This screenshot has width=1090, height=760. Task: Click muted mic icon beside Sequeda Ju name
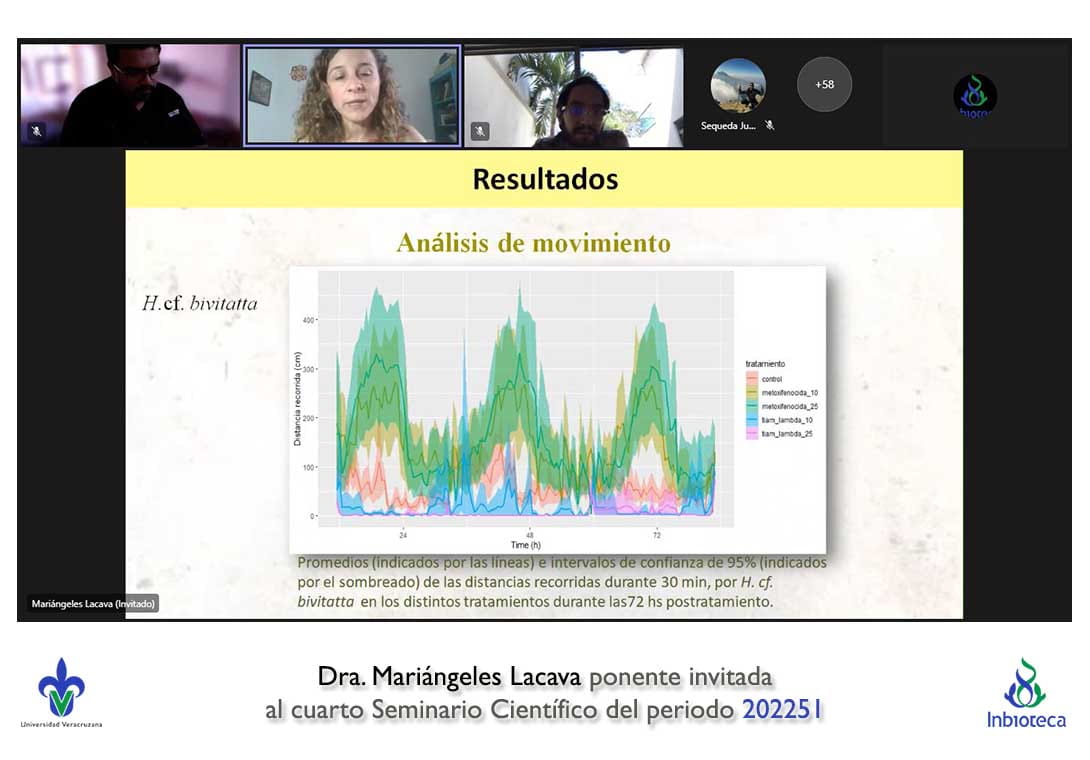(x=770, y=125)
